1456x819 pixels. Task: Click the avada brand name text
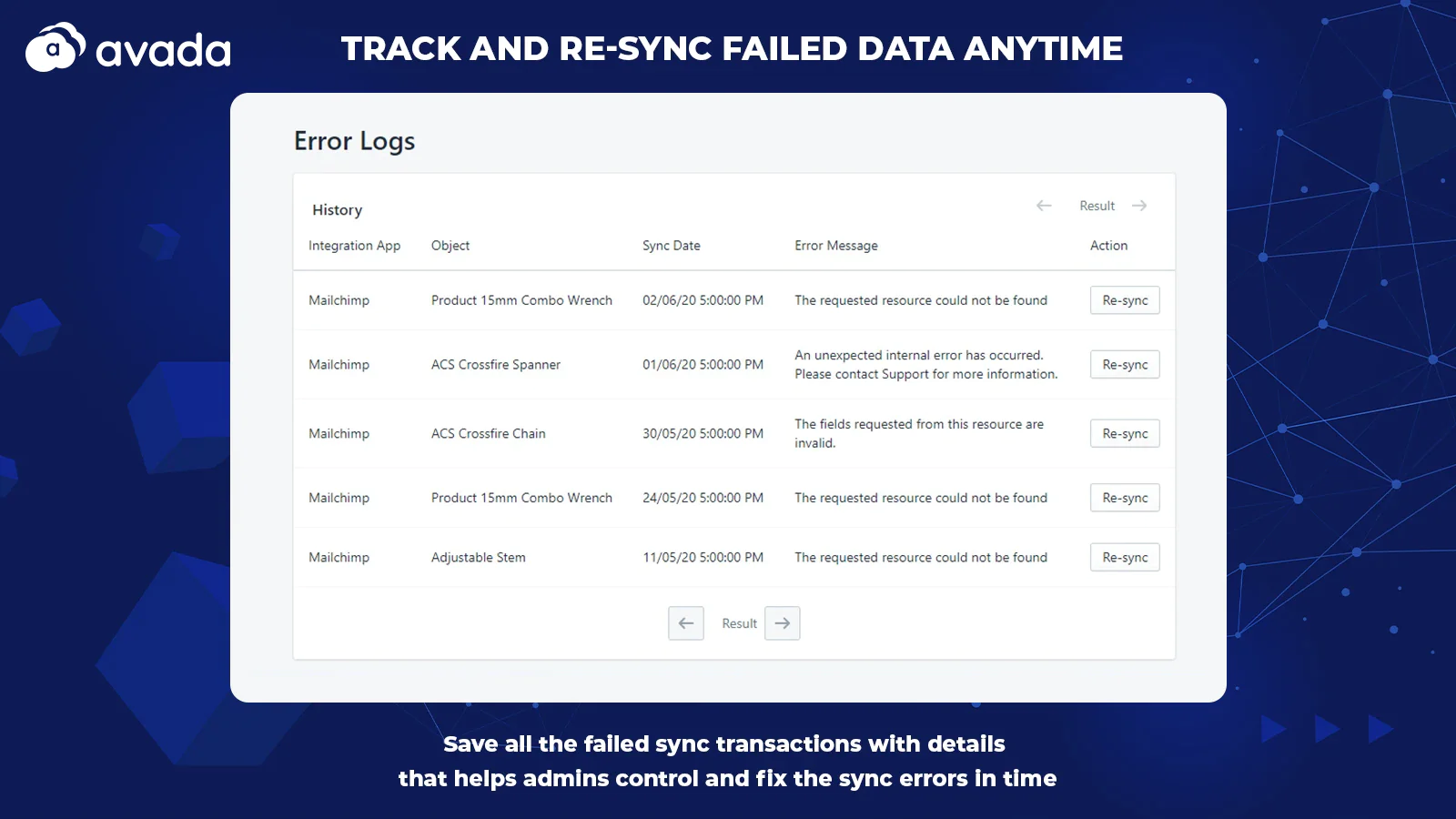[x=164, y=51]
